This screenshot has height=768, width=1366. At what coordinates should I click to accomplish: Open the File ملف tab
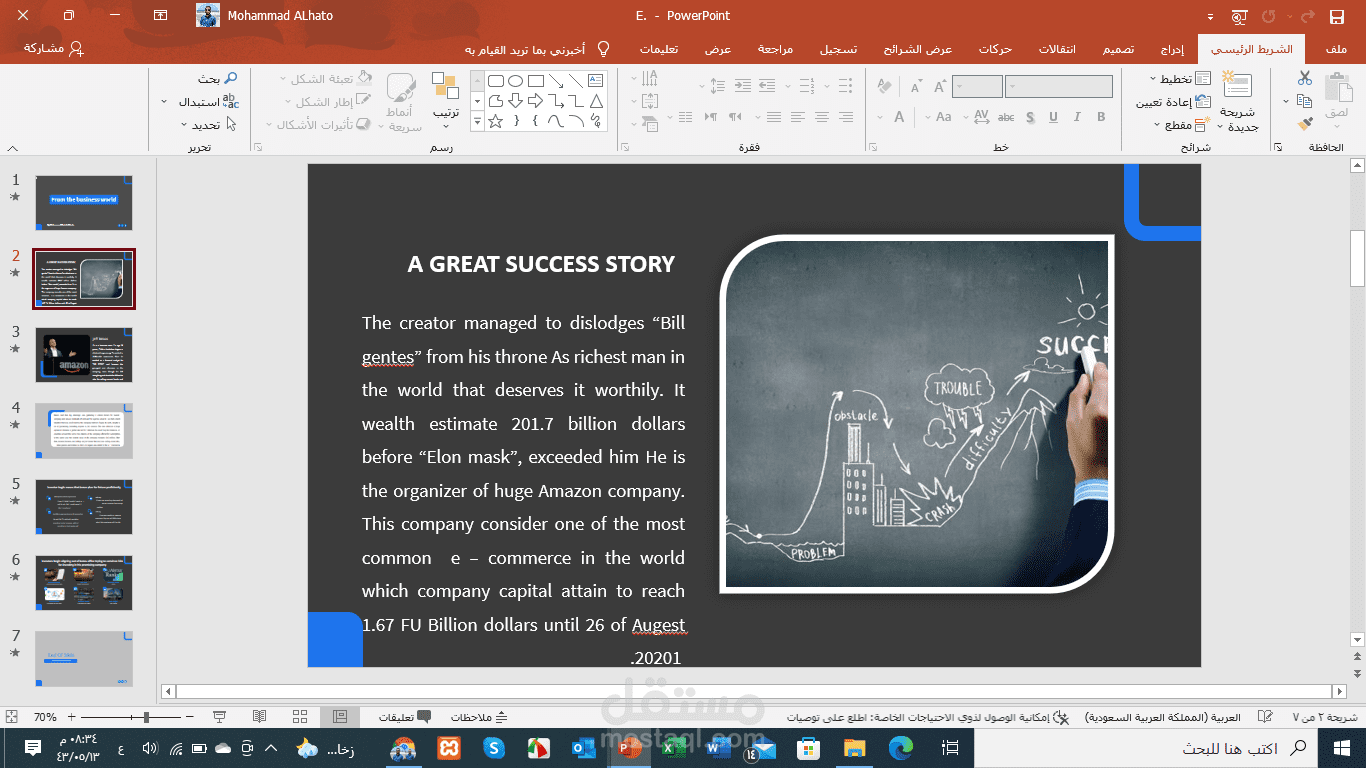[x=1335, y=49]
